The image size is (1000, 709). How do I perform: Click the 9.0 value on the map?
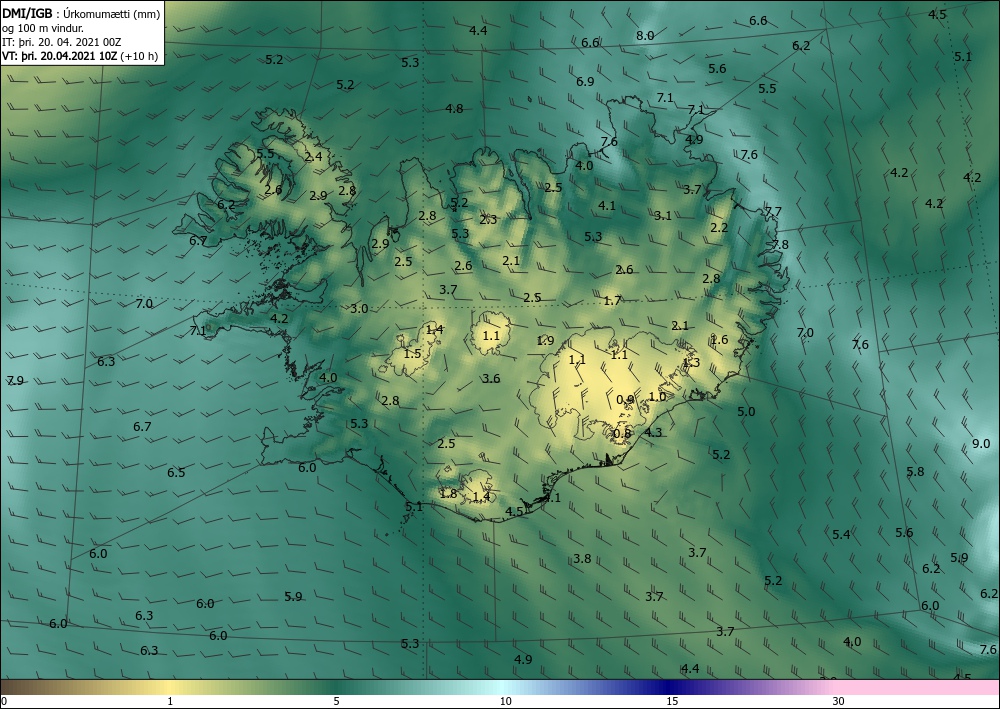pos(981,444)
